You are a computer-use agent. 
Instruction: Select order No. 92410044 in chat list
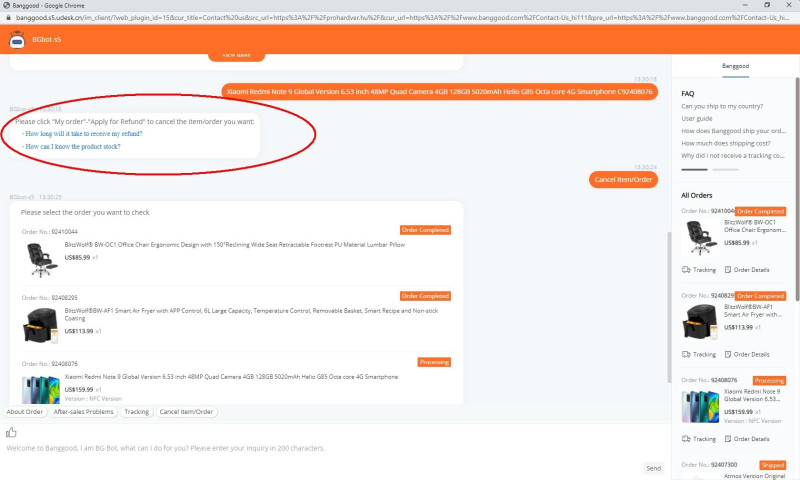[x=236, y=252]
